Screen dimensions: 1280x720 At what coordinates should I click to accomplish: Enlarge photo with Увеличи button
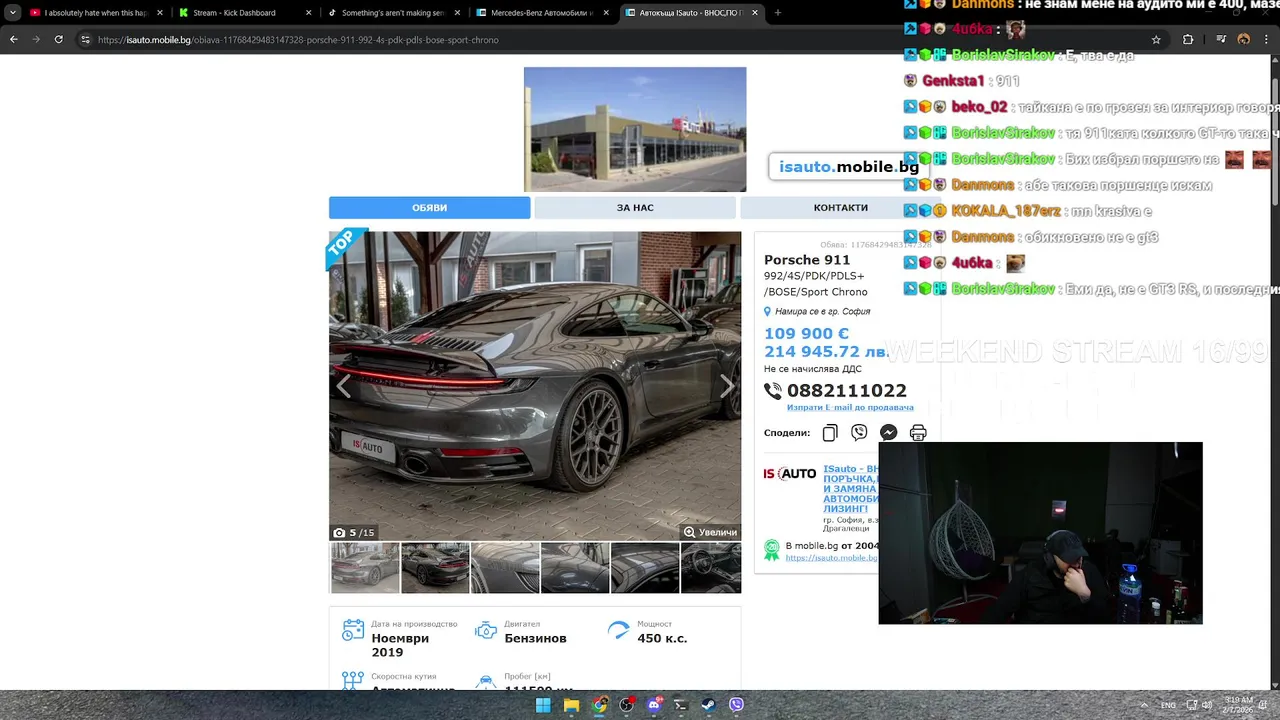point(710,532)
